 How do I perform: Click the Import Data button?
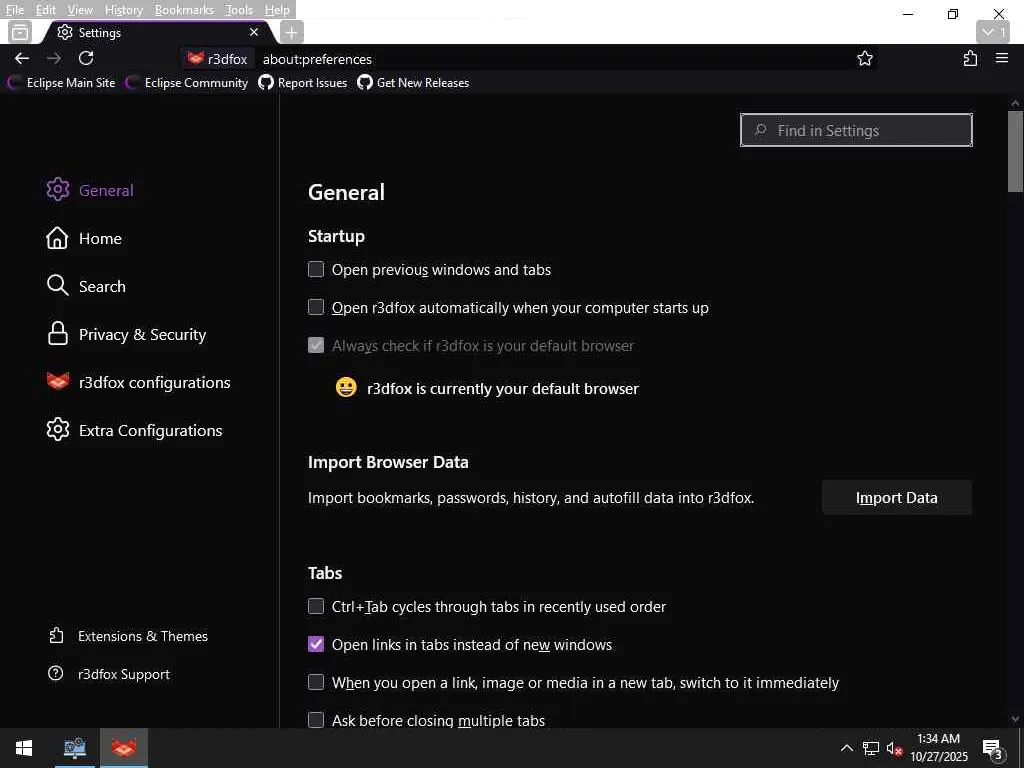click(x=897, y=498)
